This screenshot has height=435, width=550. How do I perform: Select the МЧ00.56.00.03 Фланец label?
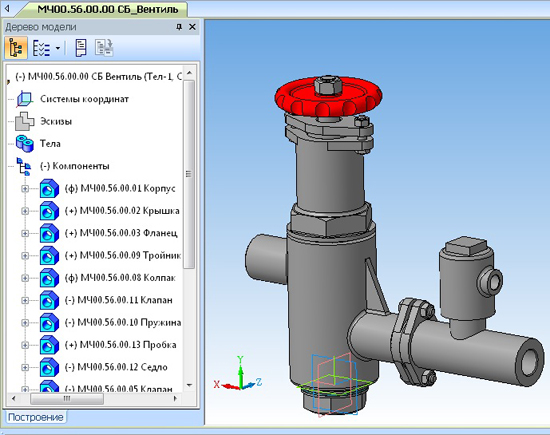point(121,233)
